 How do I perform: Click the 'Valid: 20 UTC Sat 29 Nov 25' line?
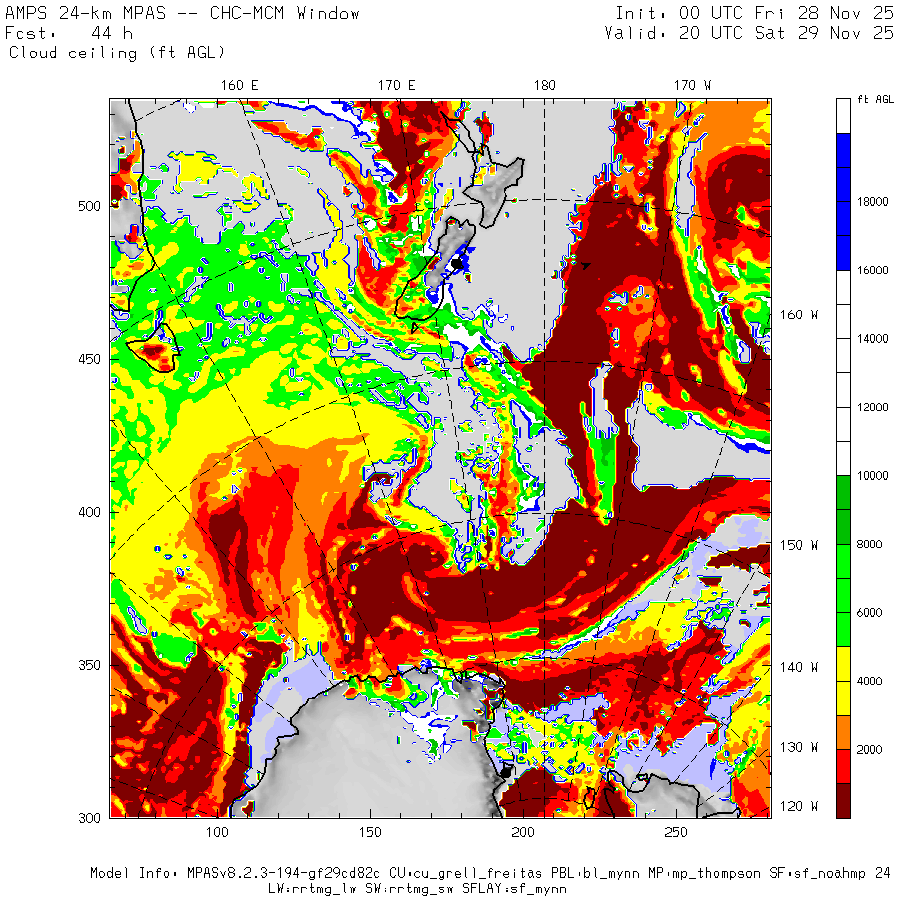748,33
